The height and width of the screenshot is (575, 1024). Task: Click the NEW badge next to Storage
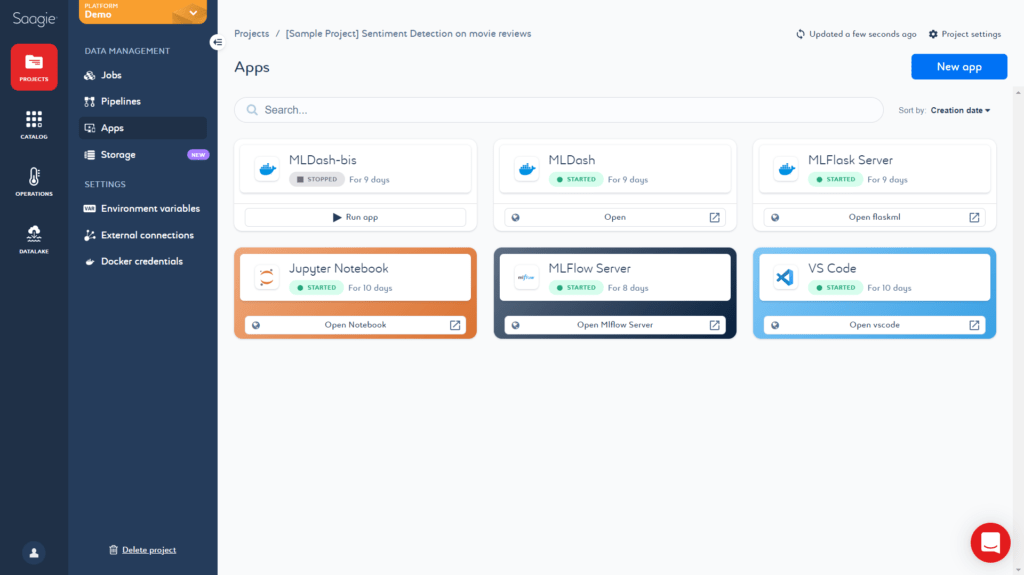[198, 155]
